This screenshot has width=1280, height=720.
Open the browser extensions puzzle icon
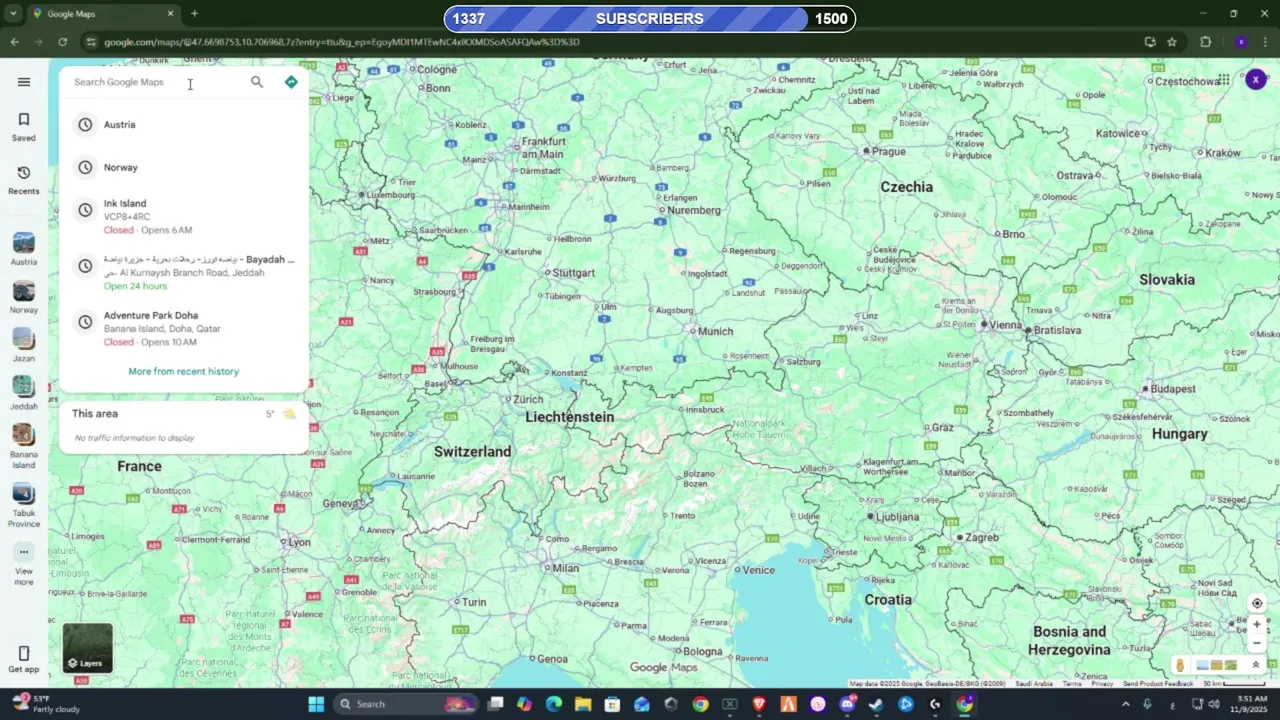click(x=1205, y=42)
